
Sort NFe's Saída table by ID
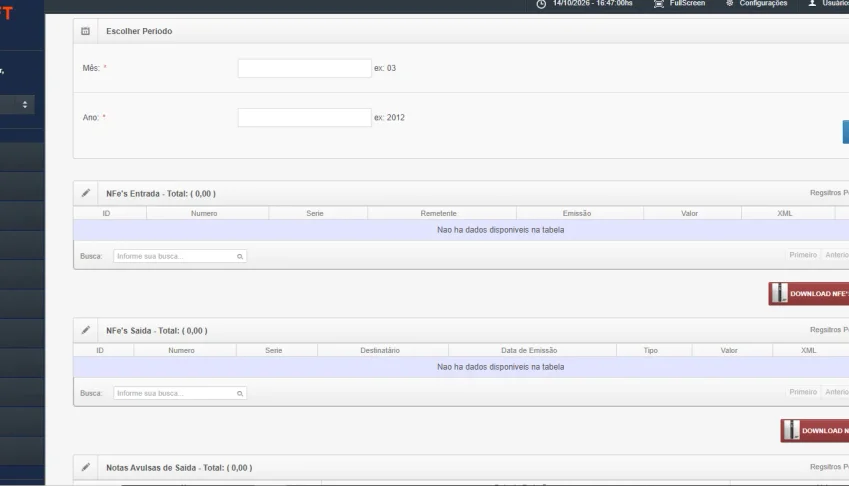coord(103,350)
